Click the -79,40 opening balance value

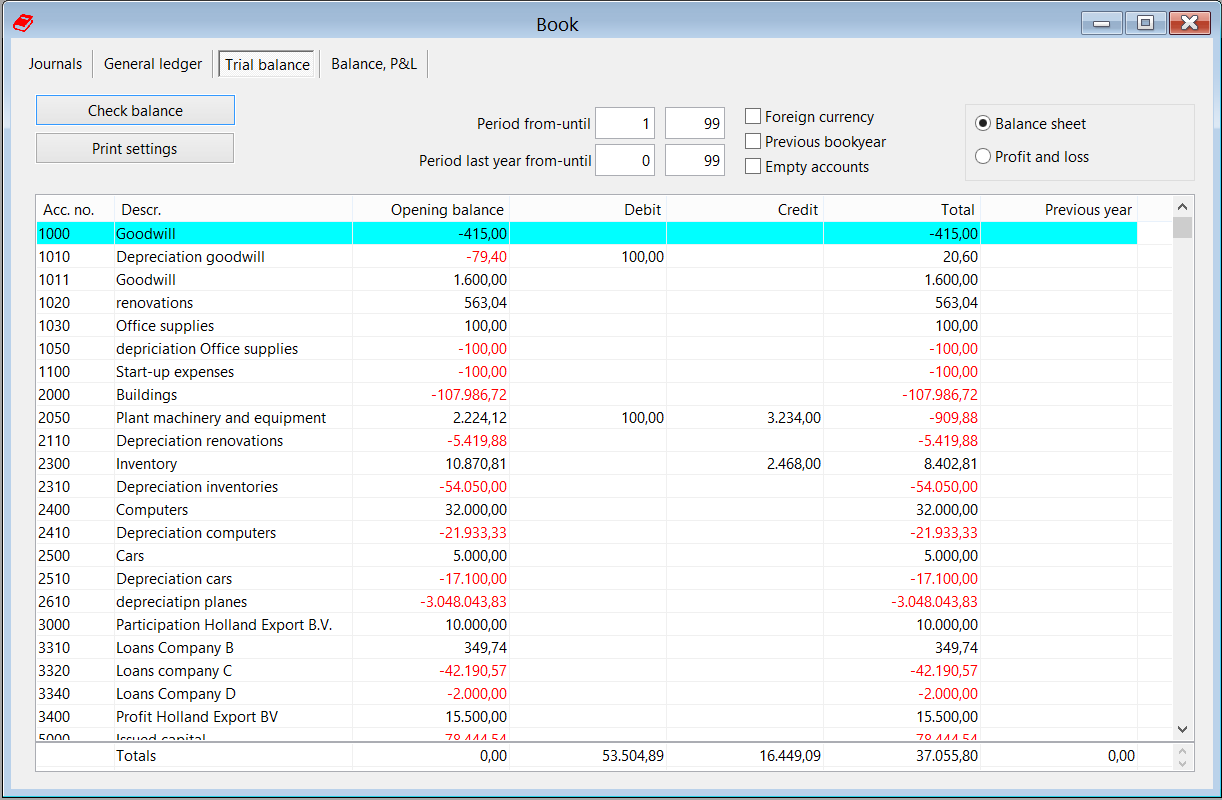[487, 257]
